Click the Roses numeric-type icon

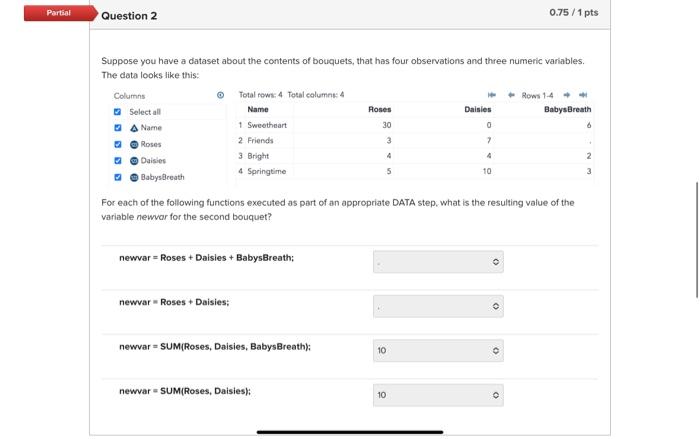tap(134, 145)
